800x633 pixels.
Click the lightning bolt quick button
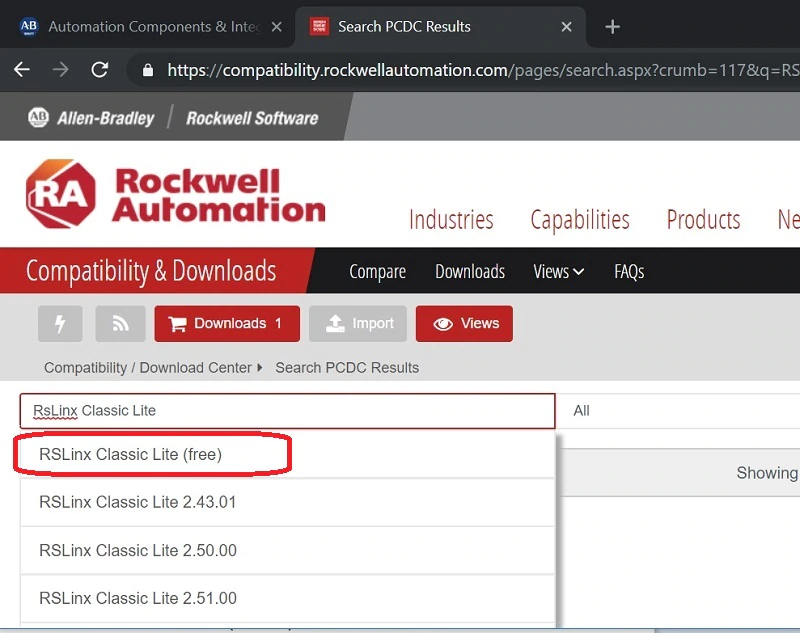click(x=60, y=323)
